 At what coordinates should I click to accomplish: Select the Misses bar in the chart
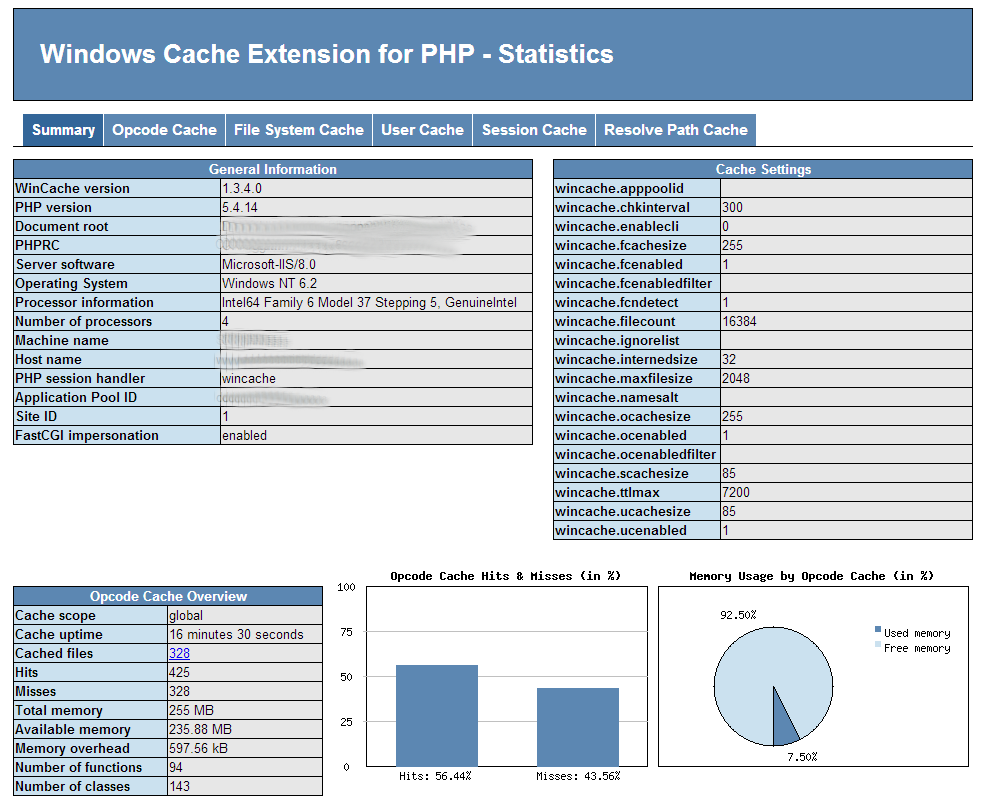click(x=578, y=727)
